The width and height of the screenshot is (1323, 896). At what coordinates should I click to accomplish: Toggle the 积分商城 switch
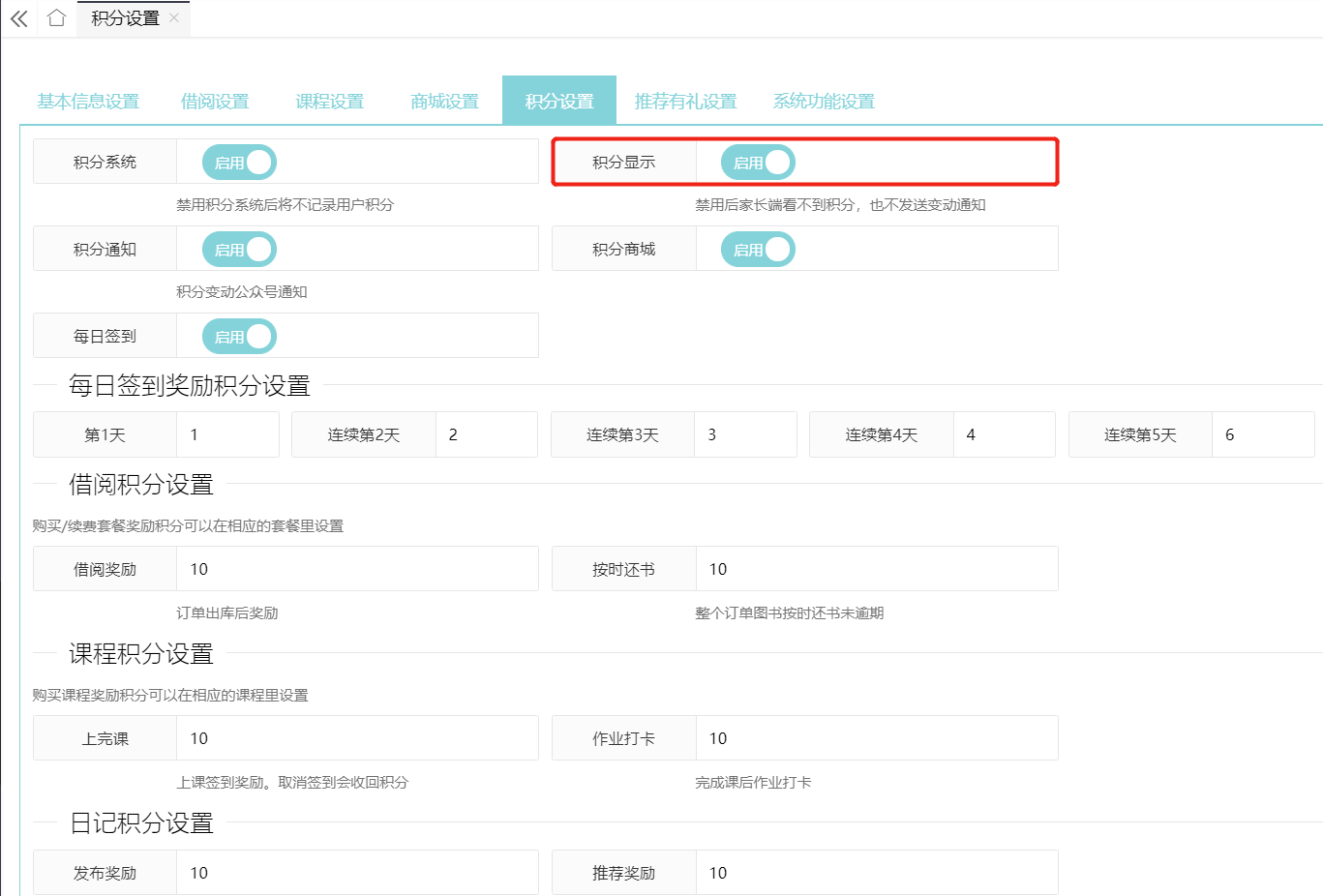point(758,250)
